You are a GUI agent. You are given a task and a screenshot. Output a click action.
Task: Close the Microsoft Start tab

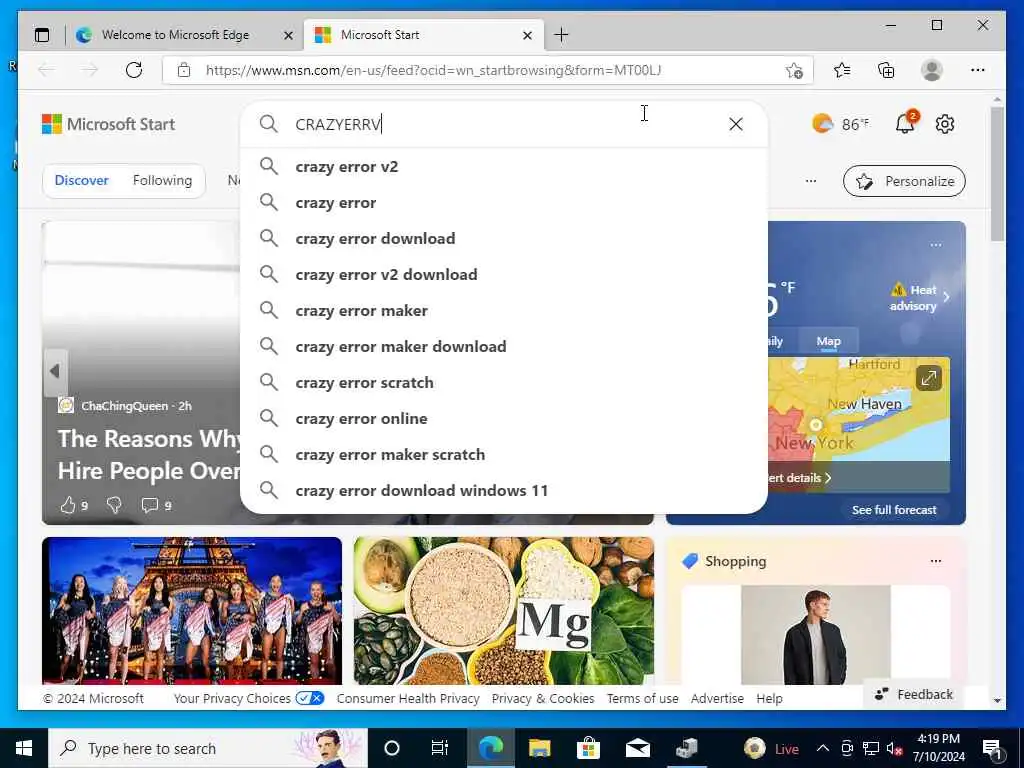528,35
